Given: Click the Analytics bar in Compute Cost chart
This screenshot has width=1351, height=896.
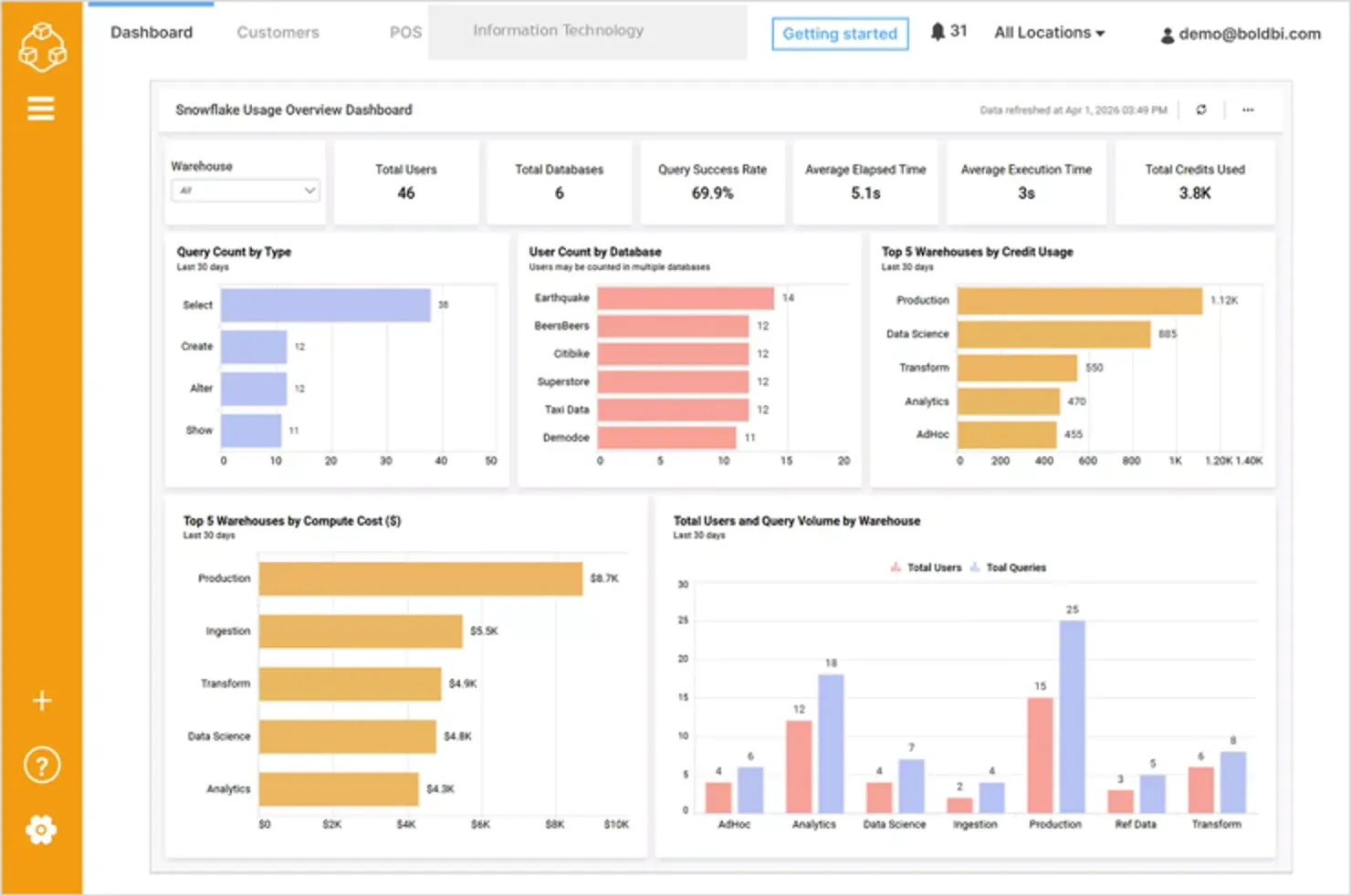Looking at the screenshot, I should coord(339,789).
